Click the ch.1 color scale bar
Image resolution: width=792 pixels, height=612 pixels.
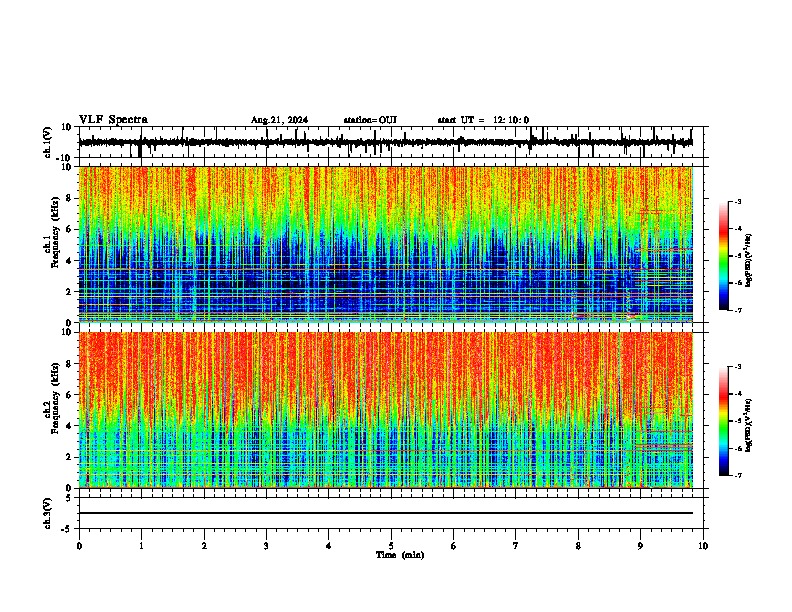pyautogui.click(x=724, y=256)
